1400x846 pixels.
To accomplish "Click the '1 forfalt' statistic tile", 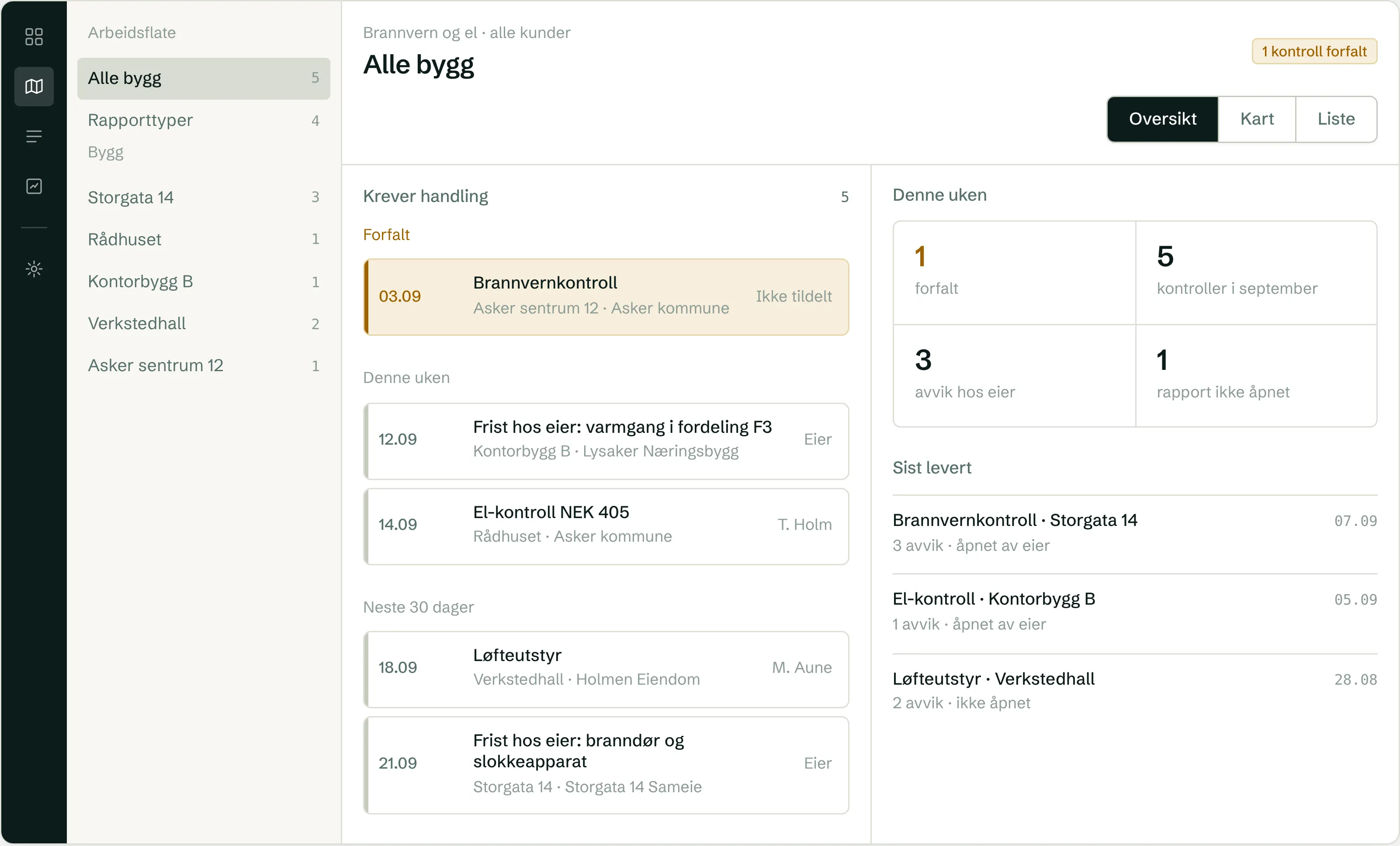I will pyautogui.click(x=1015, y=273).
